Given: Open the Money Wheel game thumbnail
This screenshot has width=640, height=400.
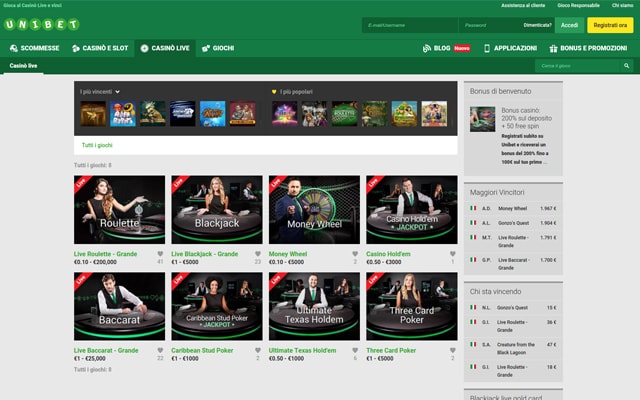Looking at the screenshot, I should click(x=314, y=210).
